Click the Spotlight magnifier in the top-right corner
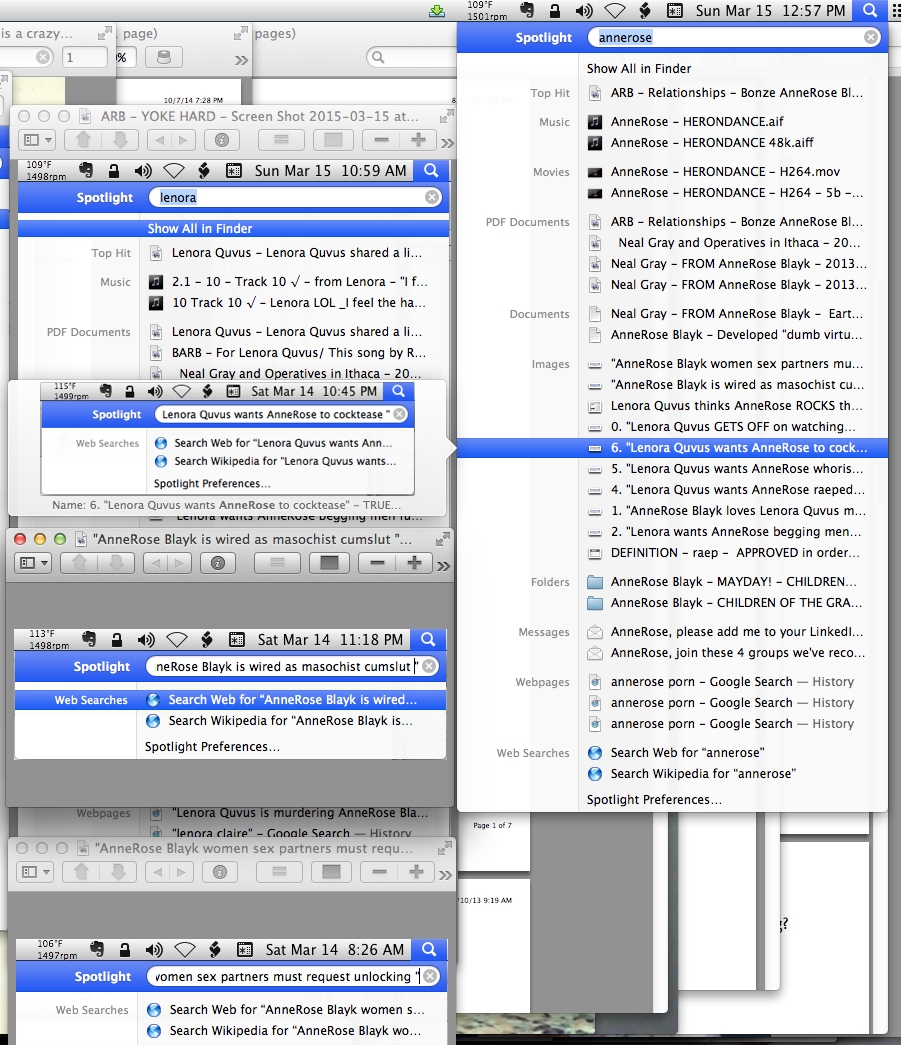Screen dimensions: 901x1045 (869, 10)
